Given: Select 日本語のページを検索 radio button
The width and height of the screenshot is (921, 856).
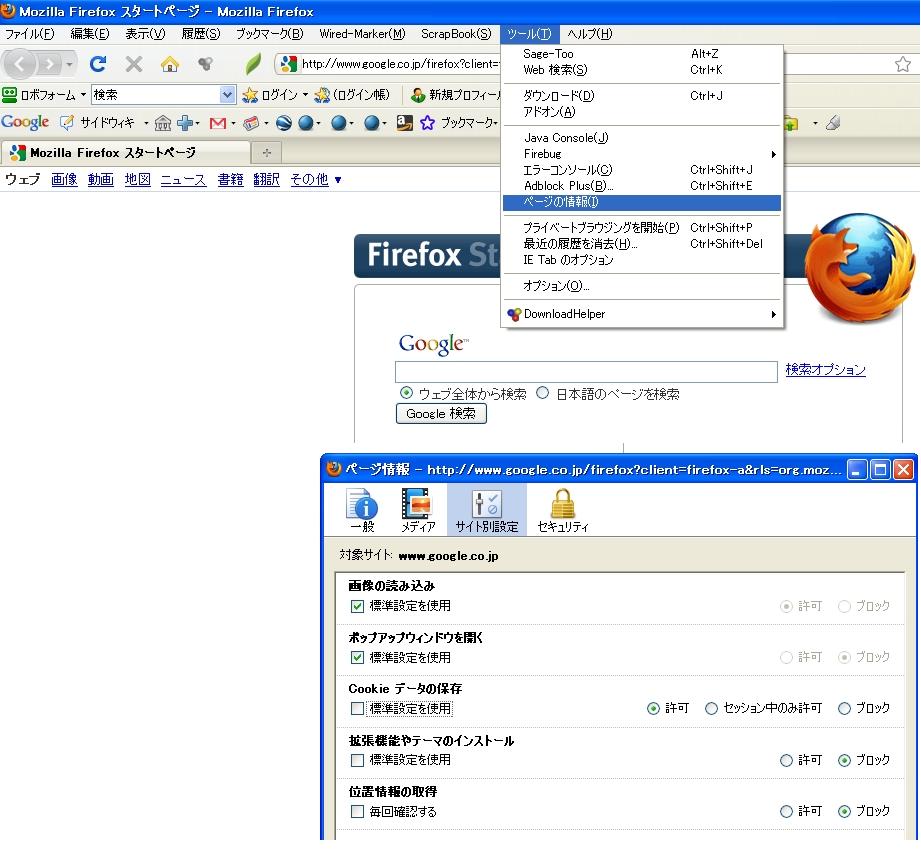Looking at the screenshot, I should coord(543,392).
